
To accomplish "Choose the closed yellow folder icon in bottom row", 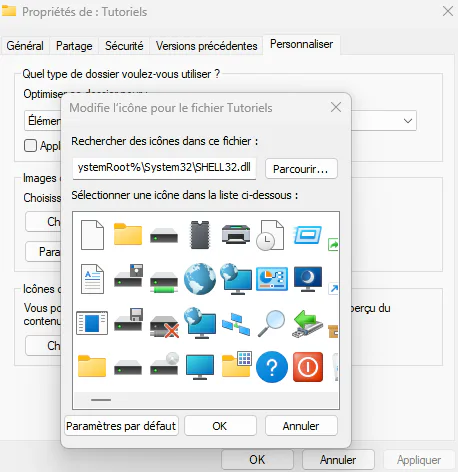I will click(x=92, y=366).
